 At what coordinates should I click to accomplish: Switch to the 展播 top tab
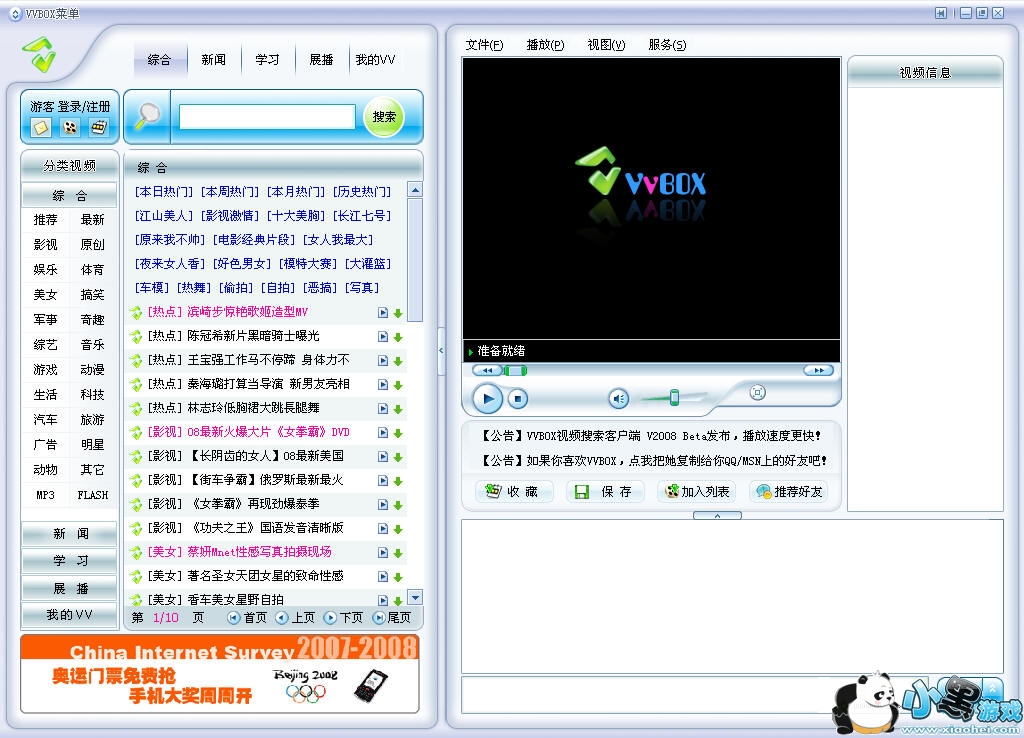pyautogui.click(x=321, y=60)
